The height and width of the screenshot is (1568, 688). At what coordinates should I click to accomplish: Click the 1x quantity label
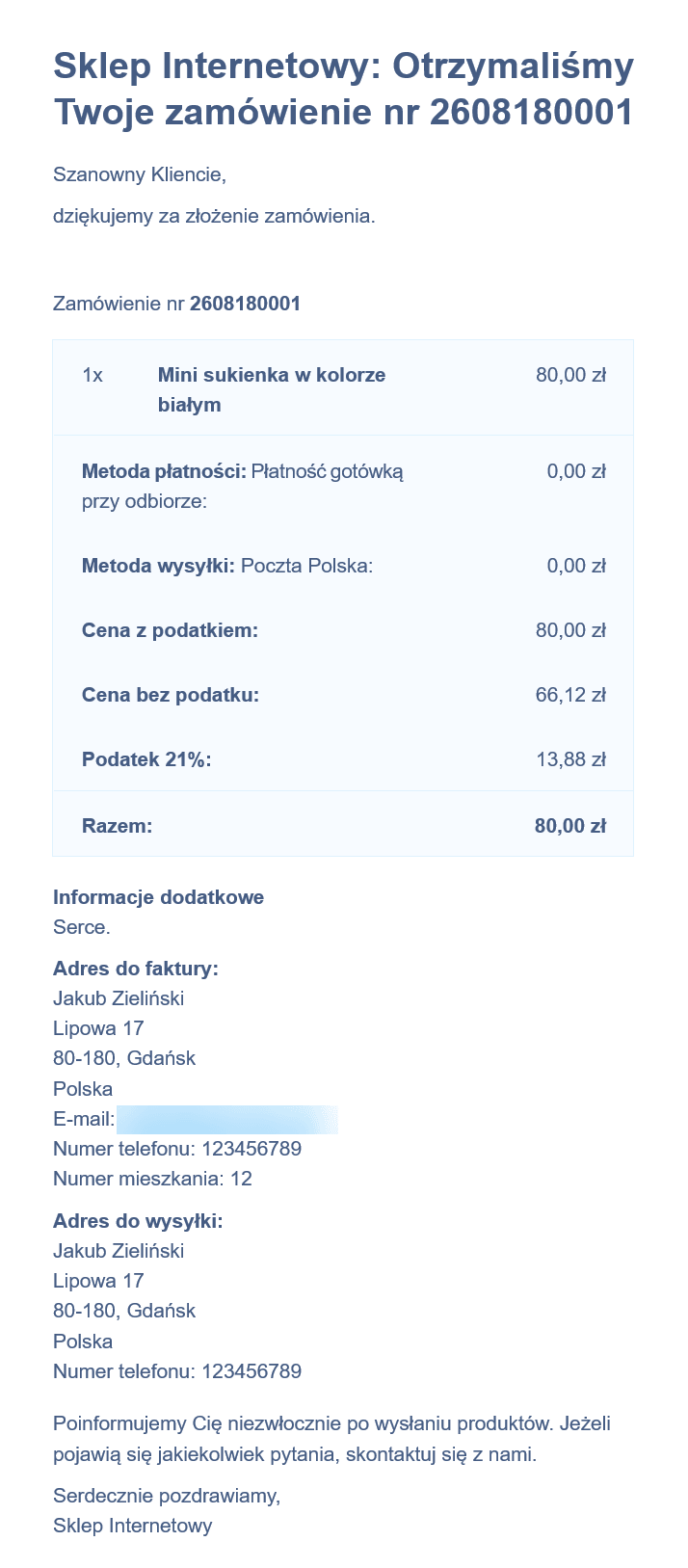click(93, 375)
